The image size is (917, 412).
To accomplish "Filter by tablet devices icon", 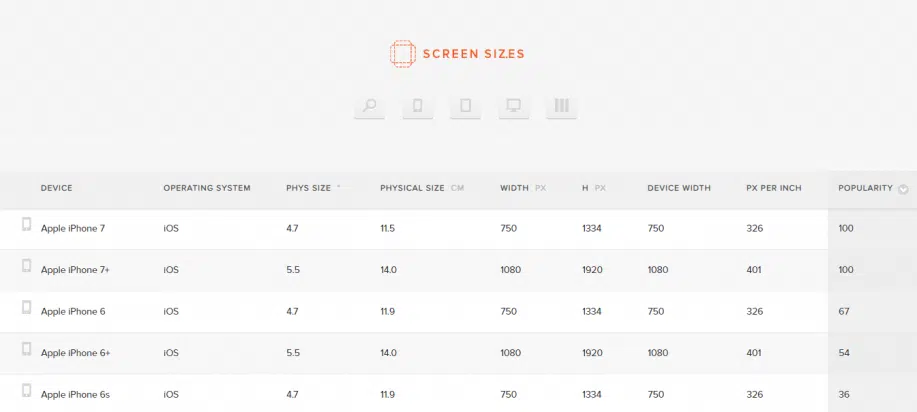I will (465, 106).
